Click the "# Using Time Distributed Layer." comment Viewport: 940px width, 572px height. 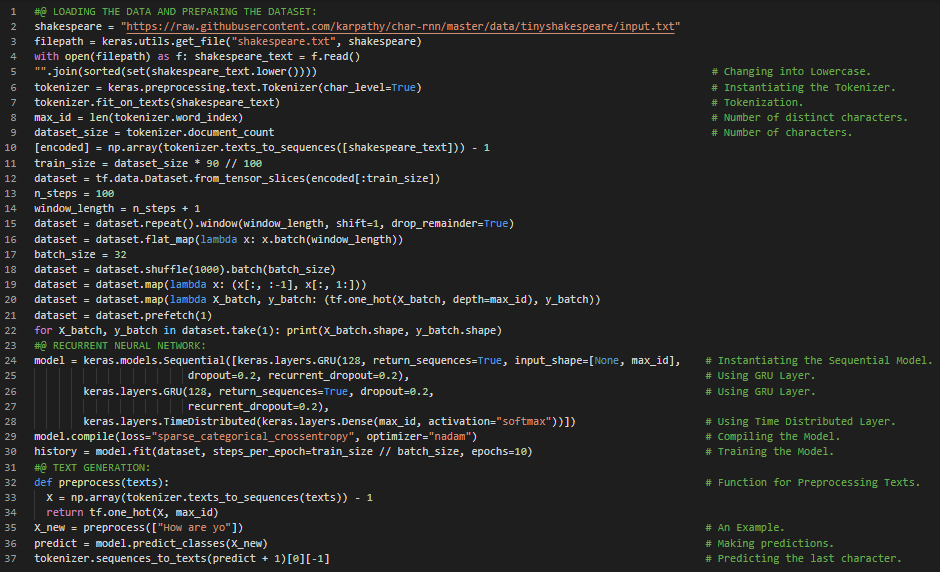[806, 422]
